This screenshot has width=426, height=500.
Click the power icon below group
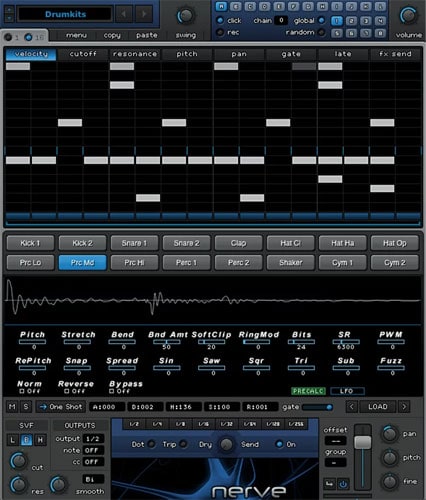tap(343, 484)
